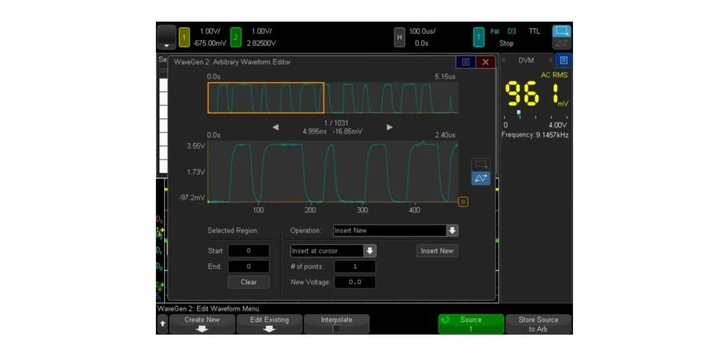The height and width of the screenshot is (360, 720).
Task: Click the channel 1 yellow indicator
Action: tap(184, 37)
